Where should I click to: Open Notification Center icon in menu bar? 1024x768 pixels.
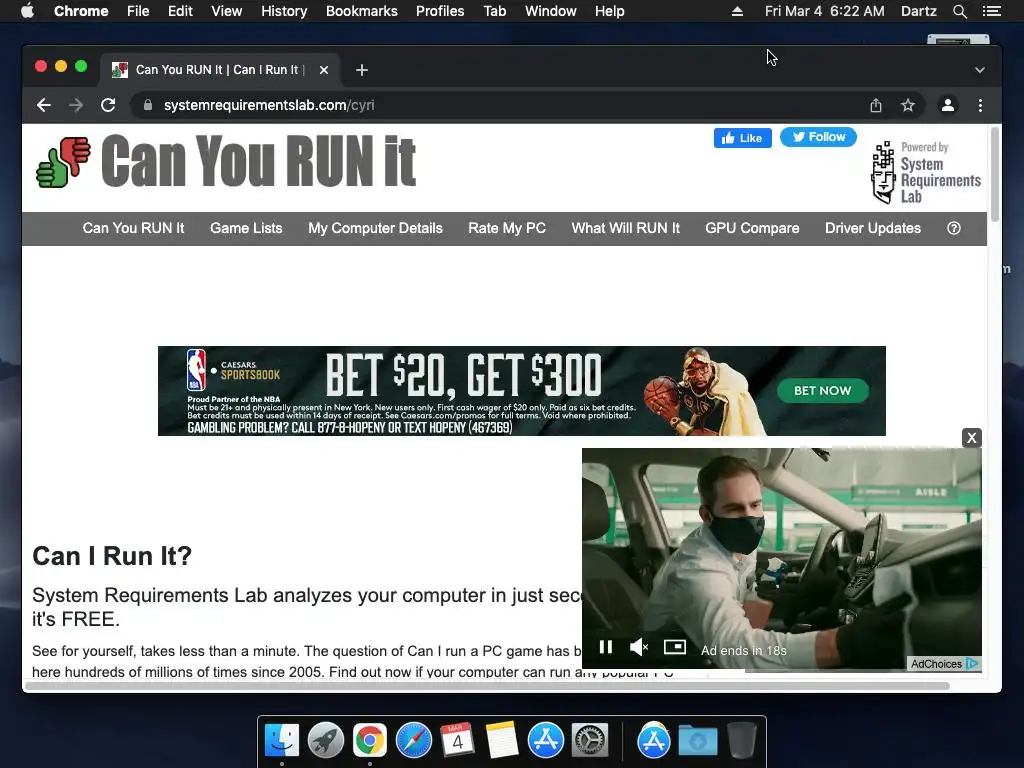992,11
